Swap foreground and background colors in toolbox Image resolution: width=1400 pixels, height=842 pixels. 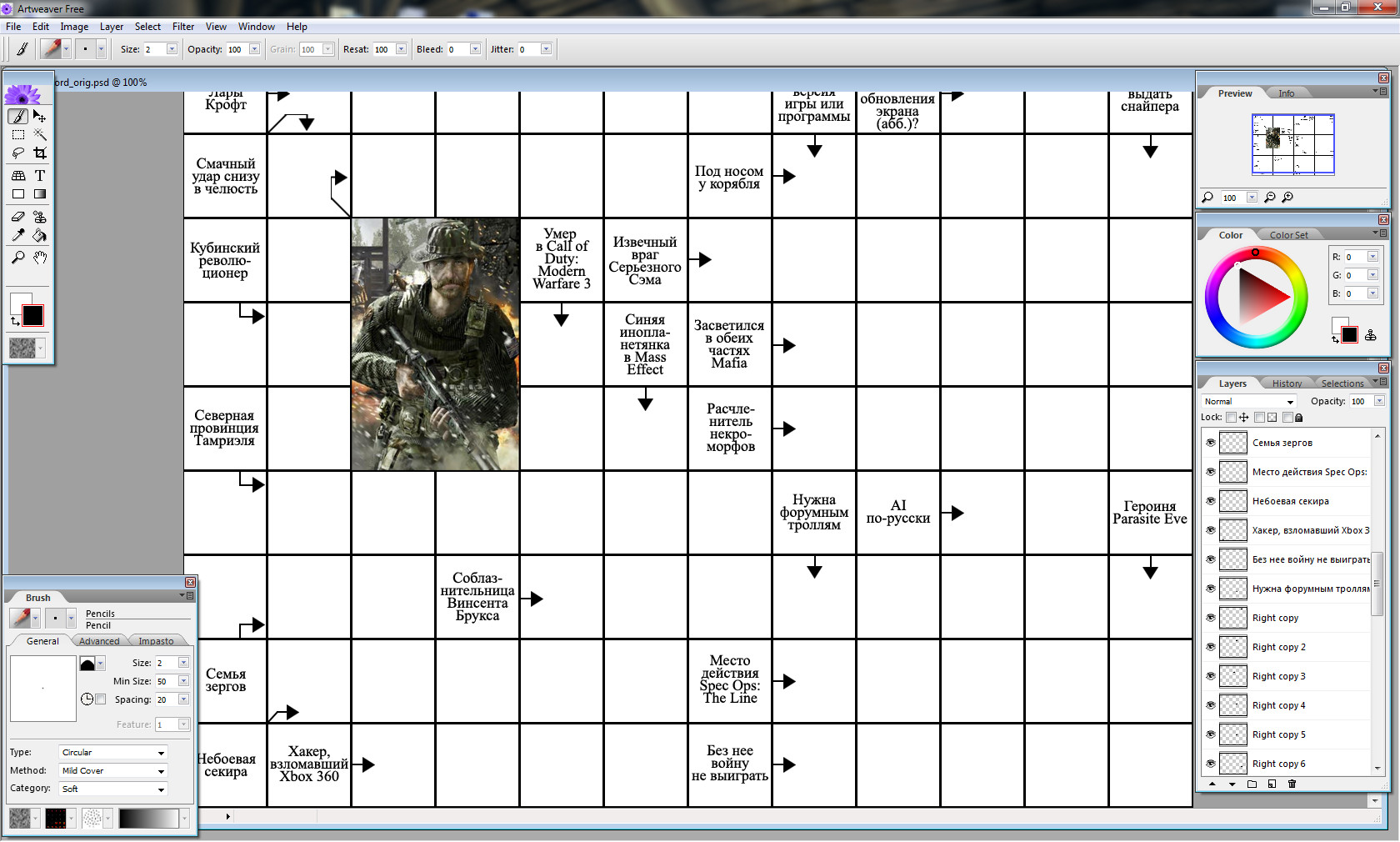point(14,320)
